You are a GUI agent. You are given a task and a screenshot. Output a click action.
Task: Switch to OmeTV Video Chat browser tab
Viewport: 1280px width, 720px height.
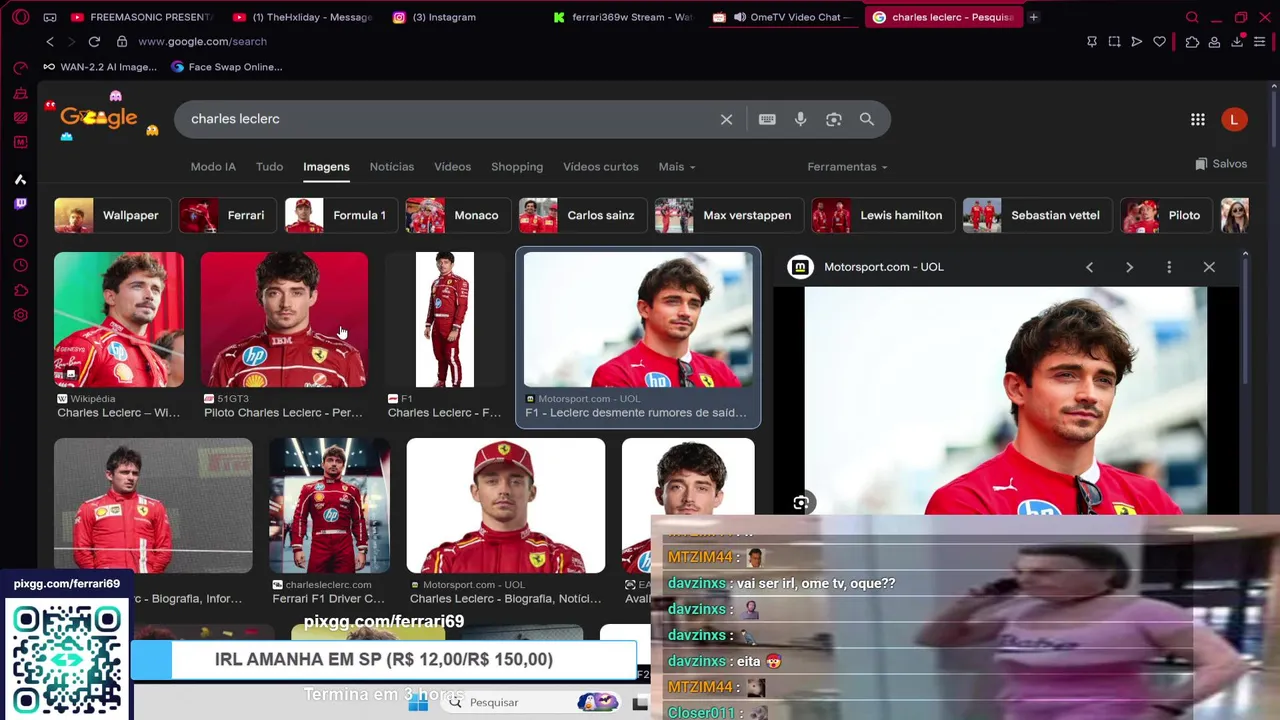click(783, 17)
